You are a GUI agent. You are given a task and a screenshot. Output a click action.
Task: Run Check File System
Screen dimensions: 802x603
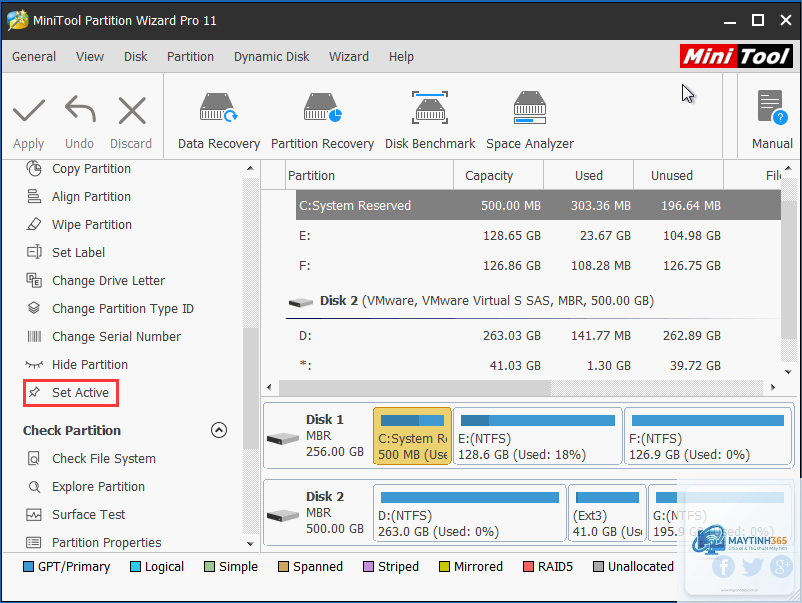tap(91, 459)
